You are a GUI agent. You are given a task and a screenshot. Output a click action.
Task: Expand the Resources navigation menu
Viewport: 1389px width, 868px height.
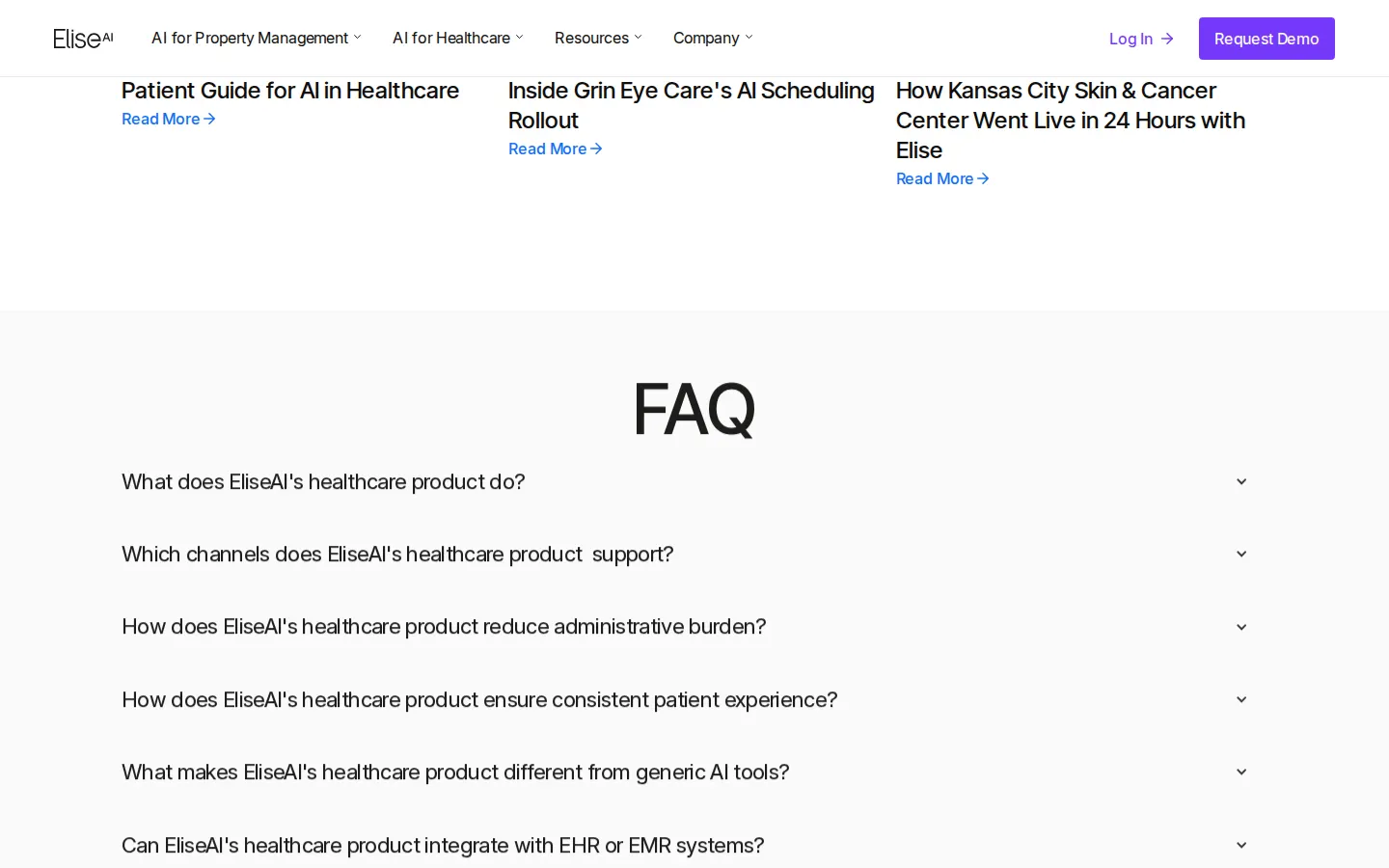pos(597,38)
